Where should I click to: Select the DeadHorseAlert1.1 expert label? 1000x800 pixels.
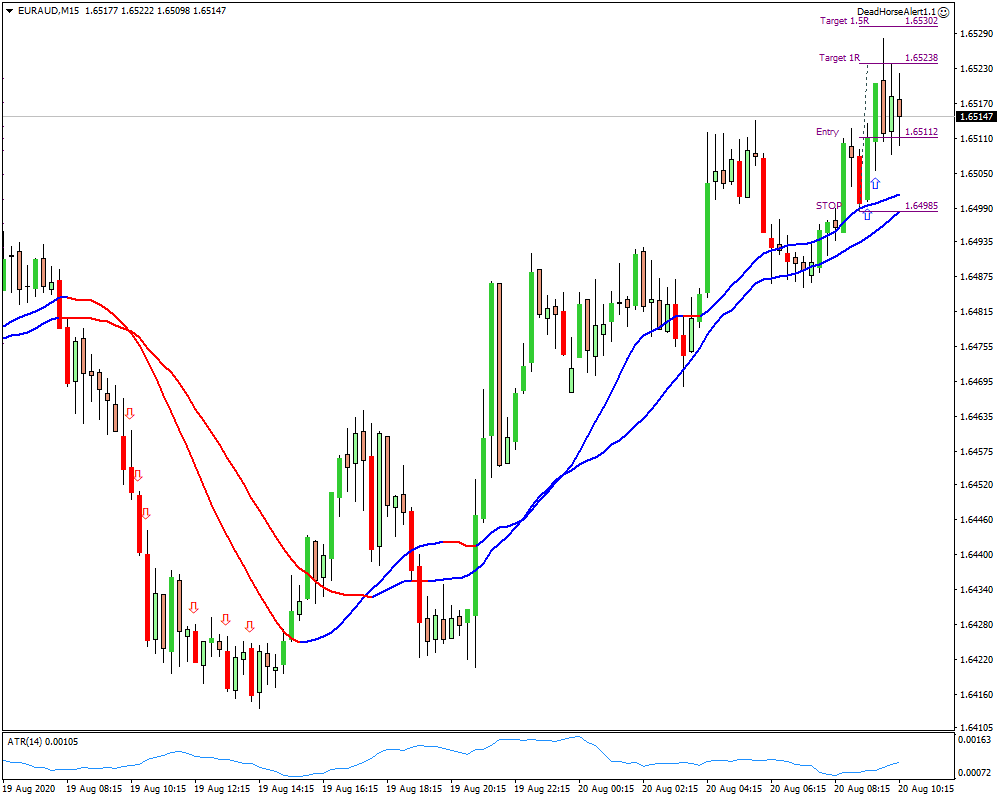click(896, 11)
